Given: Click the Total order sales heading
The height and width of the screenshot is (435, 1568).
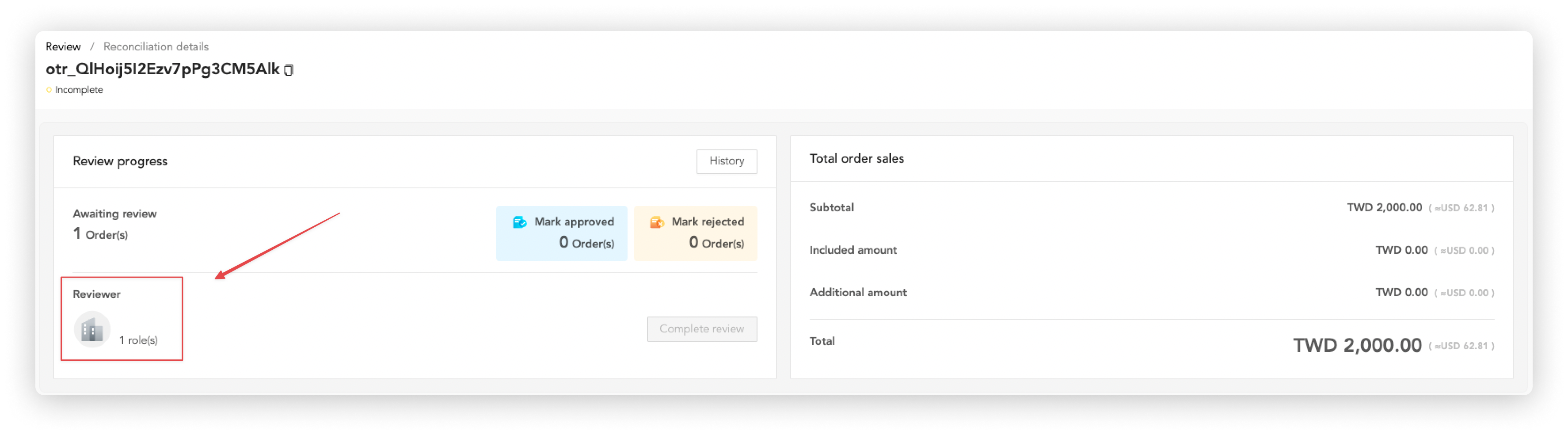Looking at the screenshot, I should (856, 158).
